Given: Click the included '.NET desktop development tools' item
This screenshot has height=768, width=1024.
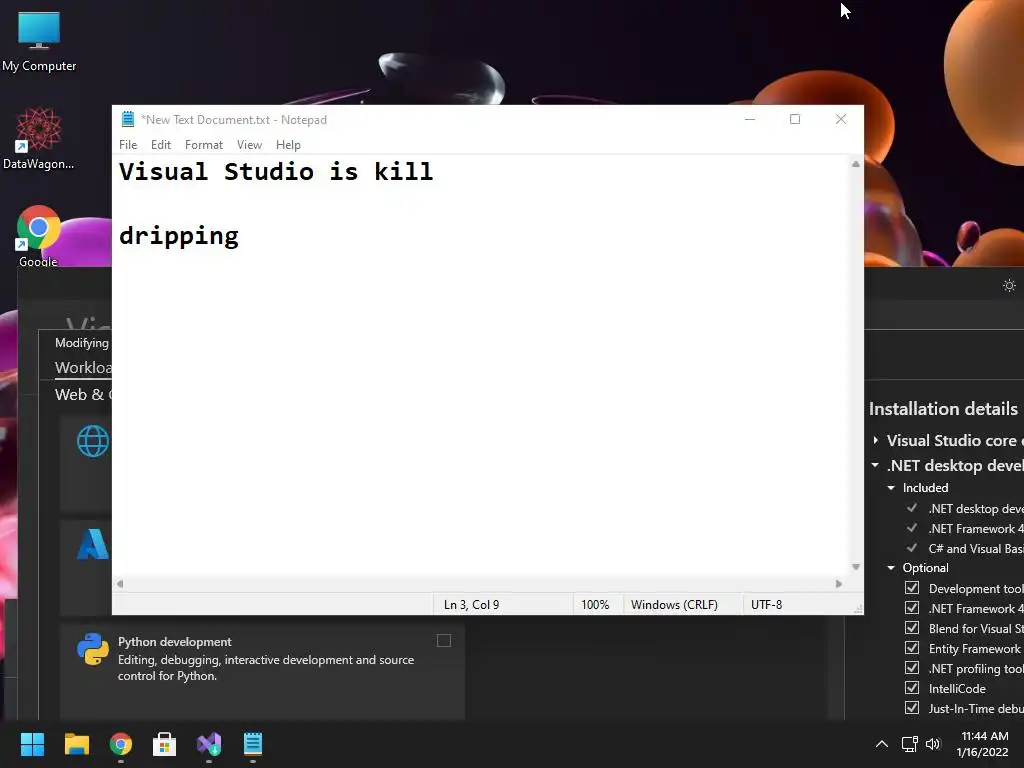Looking at the screenshot, I should (x=976, y=509).
